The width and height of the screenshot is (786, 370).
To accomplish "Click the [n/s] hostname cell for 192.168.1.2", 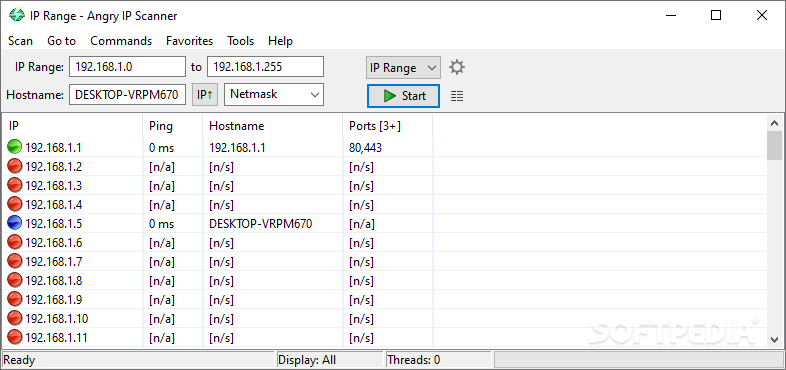I will point(221,166).
